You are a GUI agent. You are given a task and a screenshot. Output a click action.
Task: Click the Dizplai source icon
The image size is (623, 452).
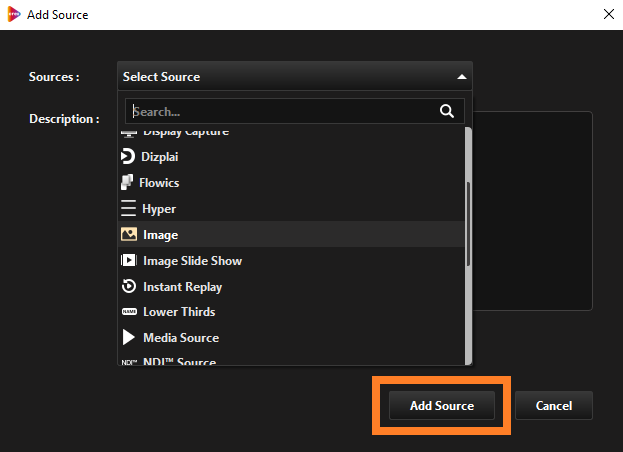click(x=128, y=156)
